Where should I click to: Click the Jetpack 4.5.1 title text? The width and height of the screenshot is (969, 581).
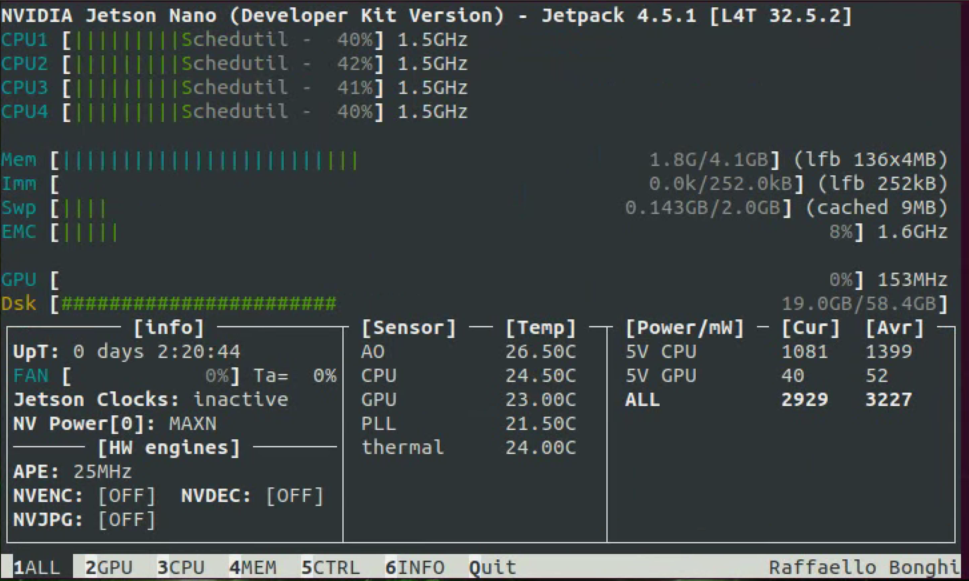click(x=619, y=15)
